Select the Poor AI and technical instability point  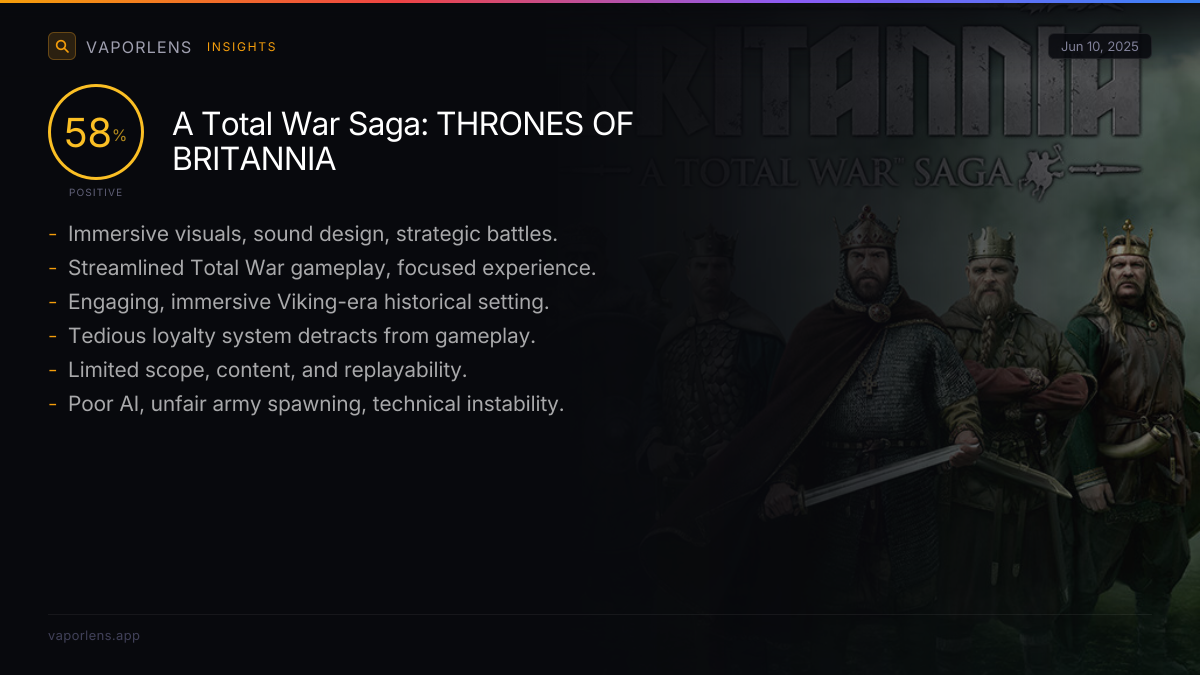pos(316,404)
